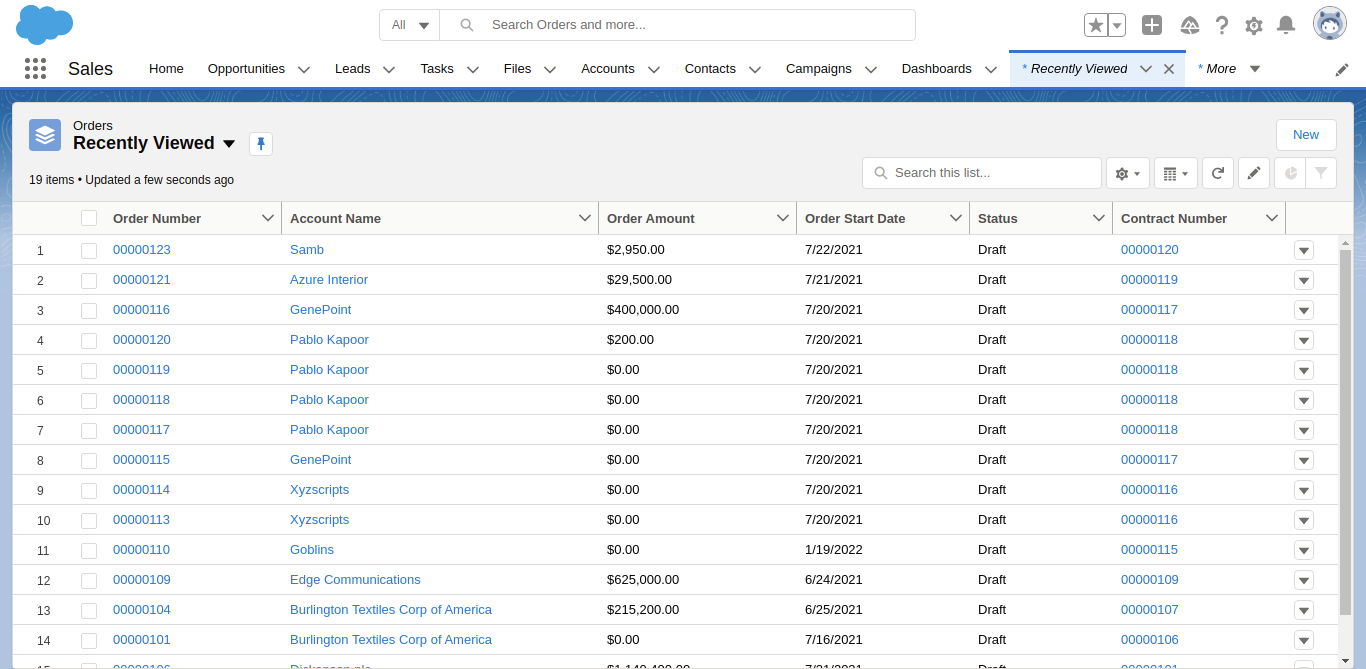Show the charts panel icon
Image resolution: width=1366 pixels, height=669 pixels.
pos(1290,173)
